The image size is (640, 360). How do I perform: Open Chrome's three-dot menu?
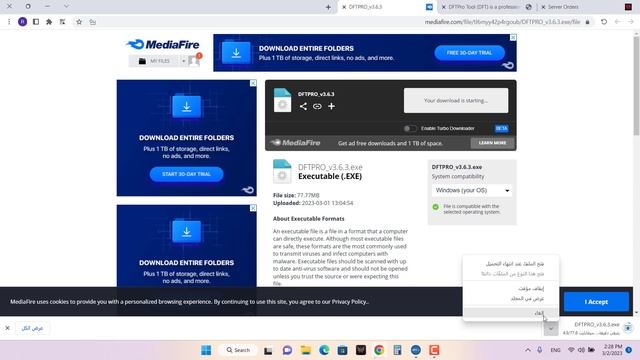click(9, 22)
